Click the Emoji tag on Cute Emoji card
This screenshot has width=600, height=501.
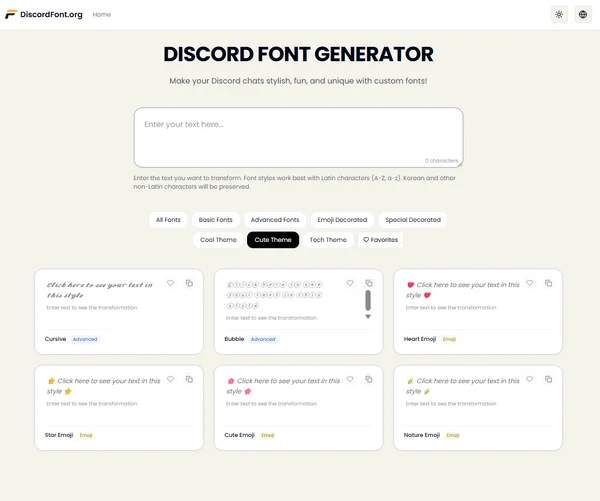[x=267, y=435]
